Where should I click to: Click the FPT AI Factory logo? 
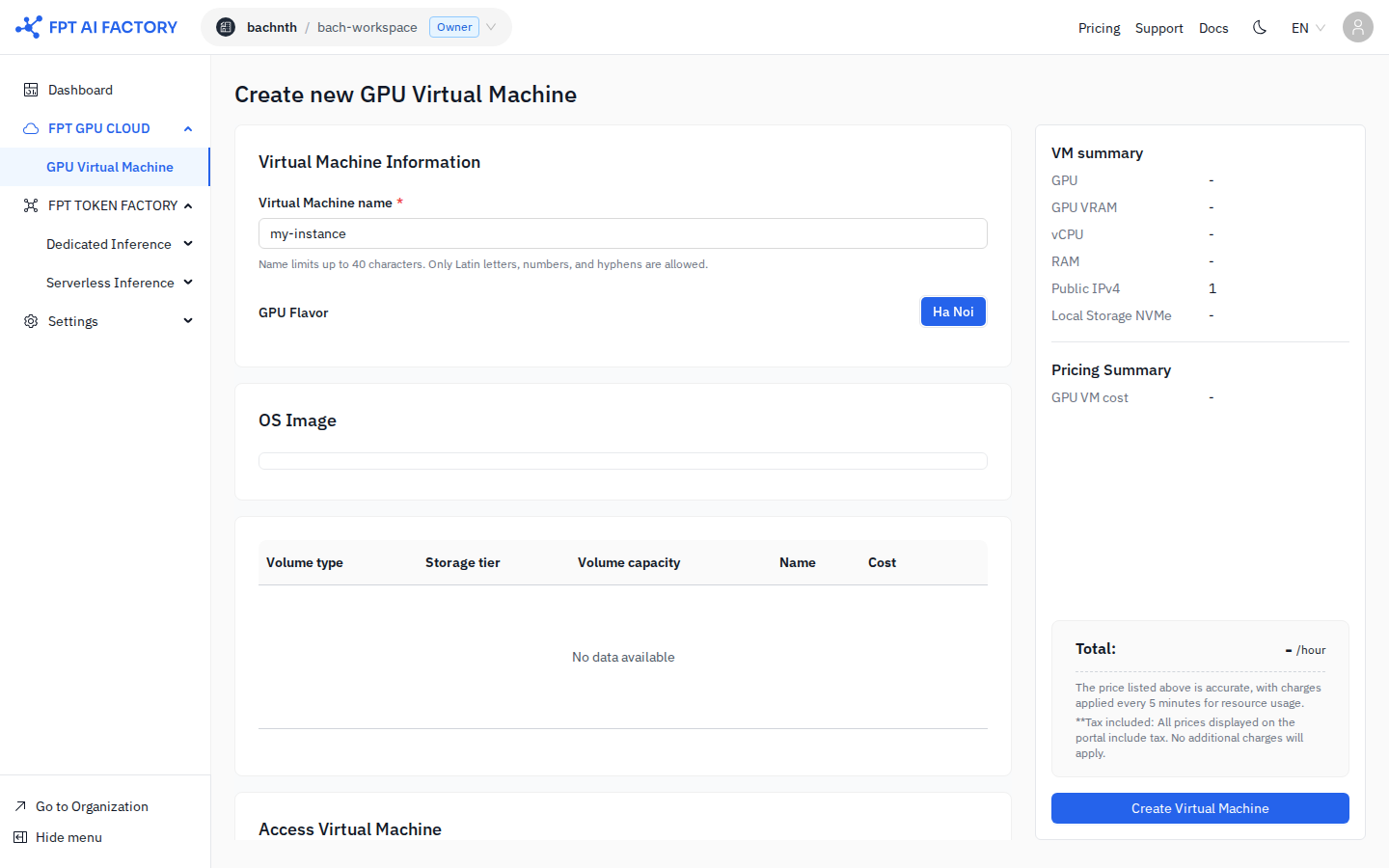[x=96, y=27]
